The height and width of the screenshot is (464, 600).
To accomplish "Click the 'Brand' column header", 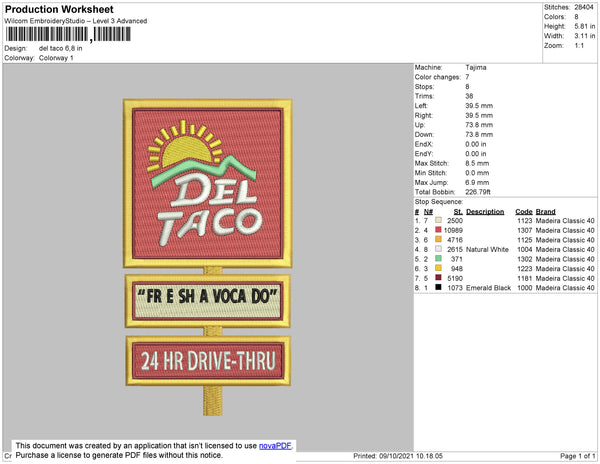I will tap(545, 212).
